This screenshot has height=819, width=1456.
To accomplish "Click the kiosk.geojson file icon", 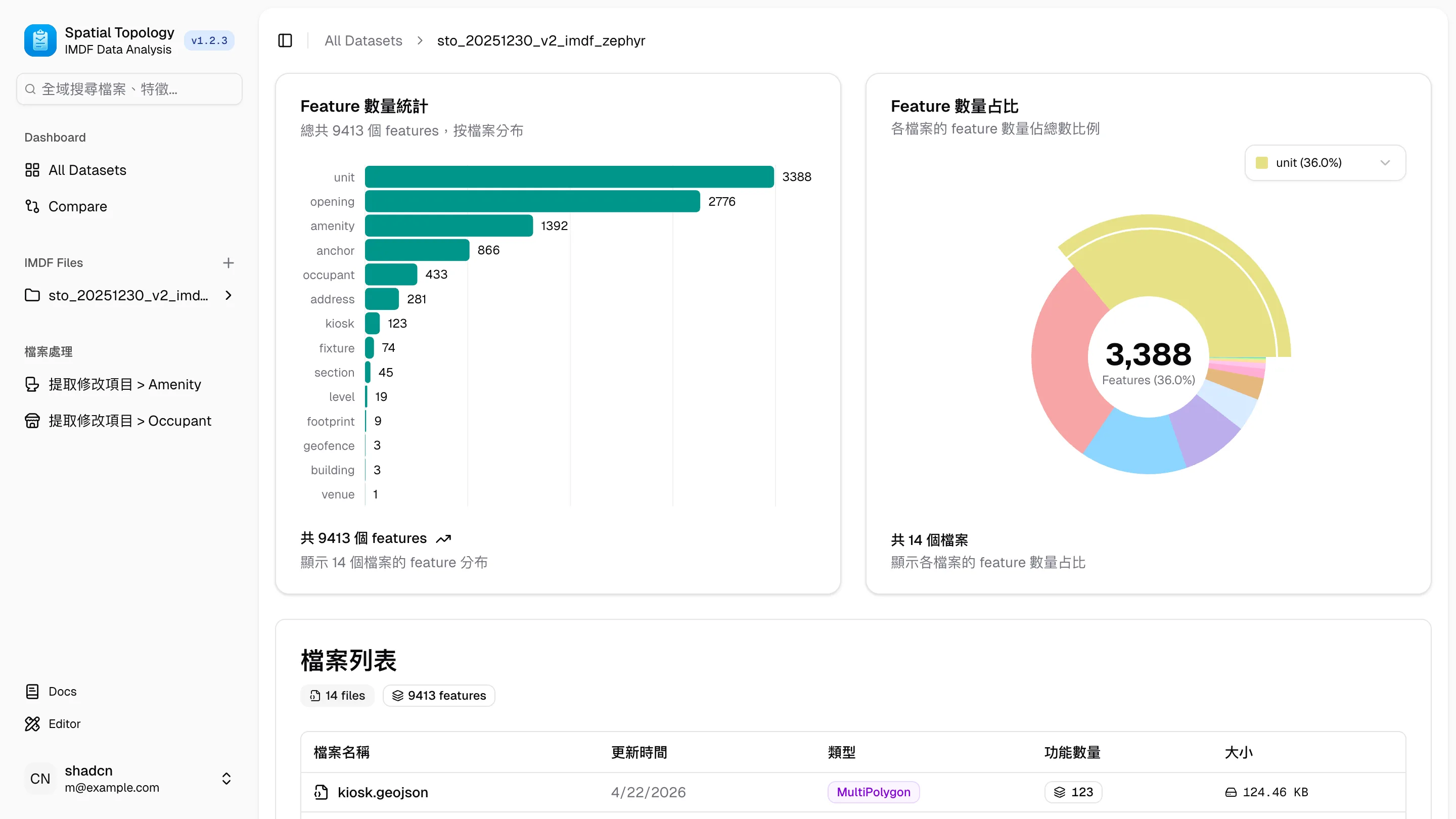I will pos(321,792).
